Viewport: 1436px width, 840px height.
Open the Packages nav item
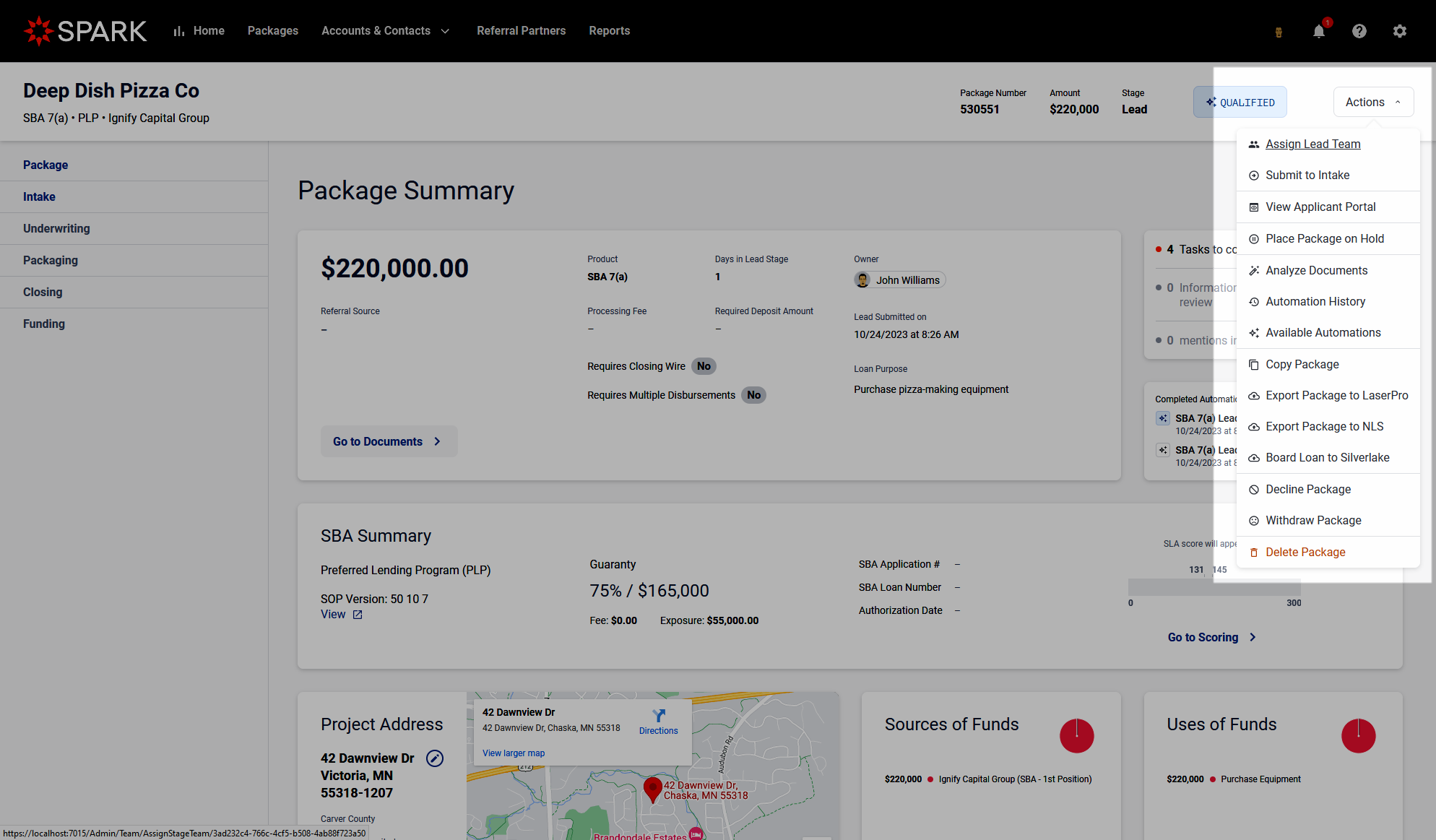click(273, 31)
